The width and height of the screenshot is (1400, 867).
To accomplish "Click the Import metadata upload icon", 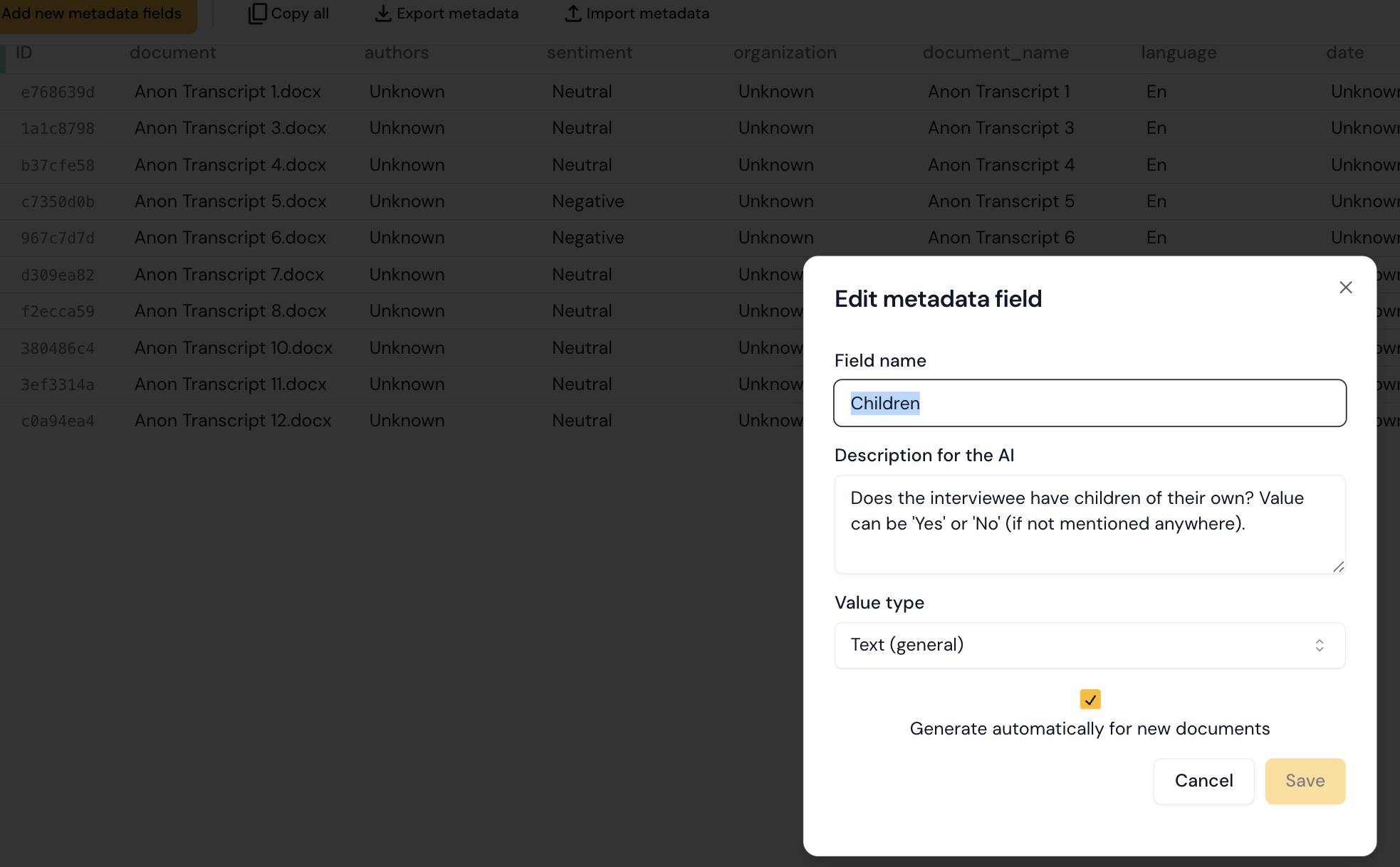I will [x=573, y=14].
